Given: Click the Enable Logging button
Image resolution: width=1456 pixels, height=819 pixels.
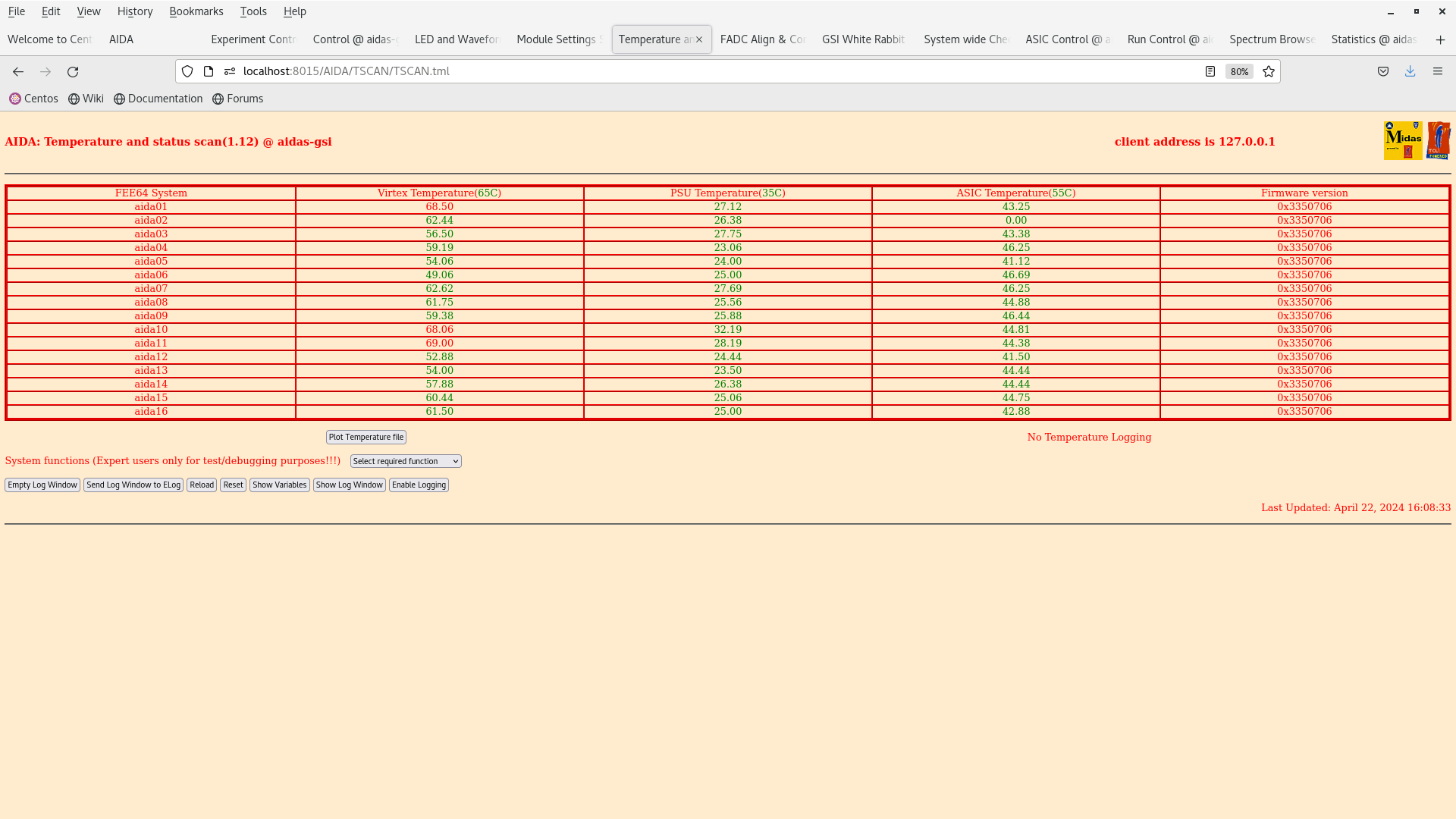Looking at the screenshot, I should (419, 485).
